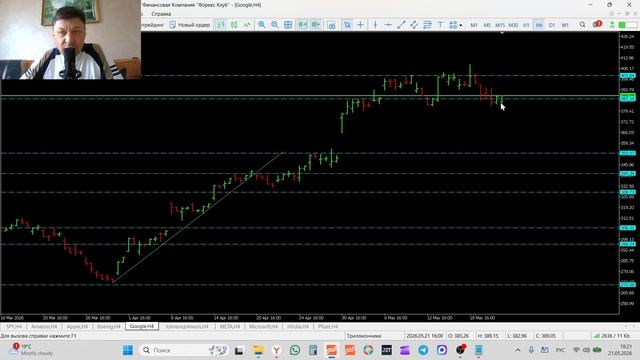Click the New Order button
The height and width of the screenshot is (360, 640).
point(190,25)
